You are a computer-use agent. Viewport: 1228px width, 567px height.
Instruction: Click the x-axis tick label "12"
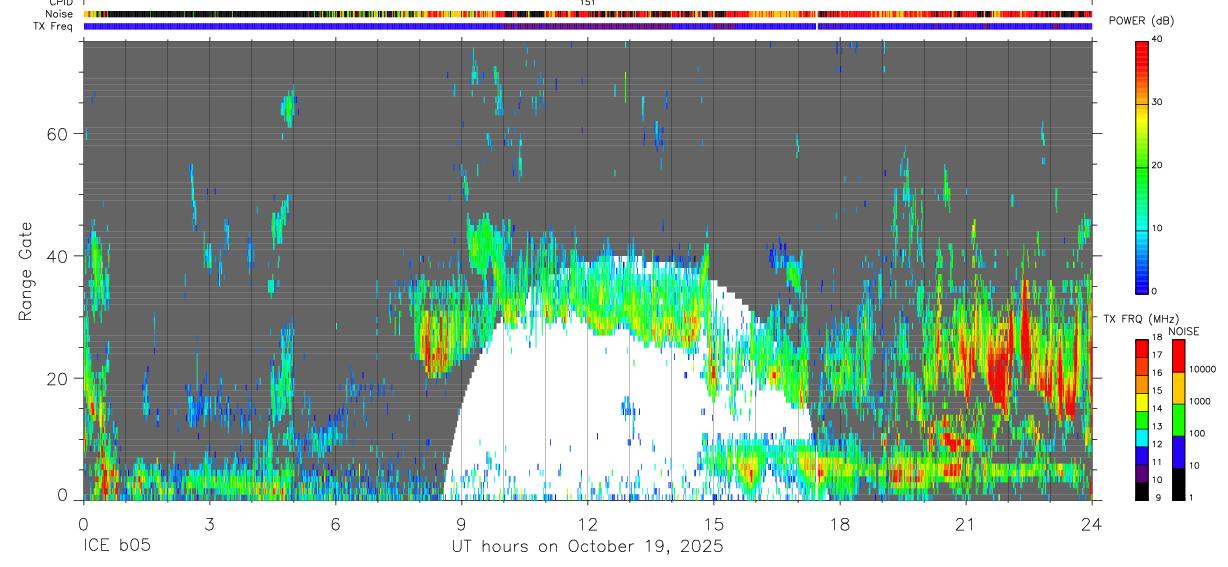pos(587,523)
